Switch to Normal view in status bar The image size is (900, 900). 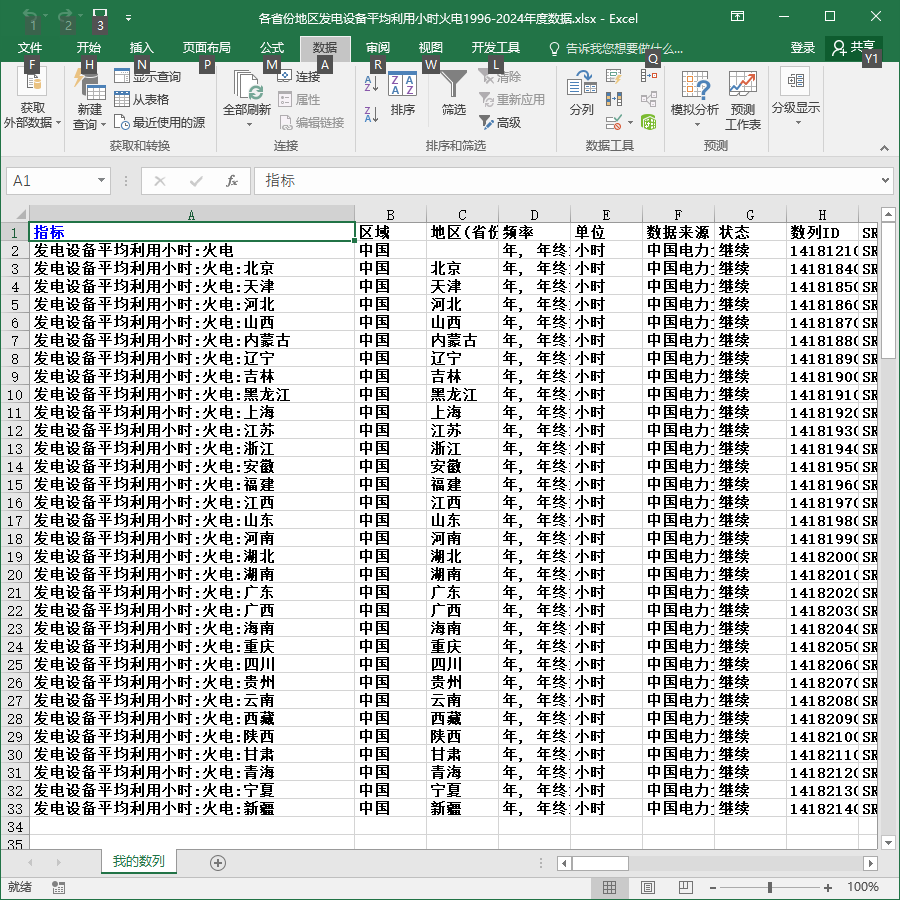610,887
